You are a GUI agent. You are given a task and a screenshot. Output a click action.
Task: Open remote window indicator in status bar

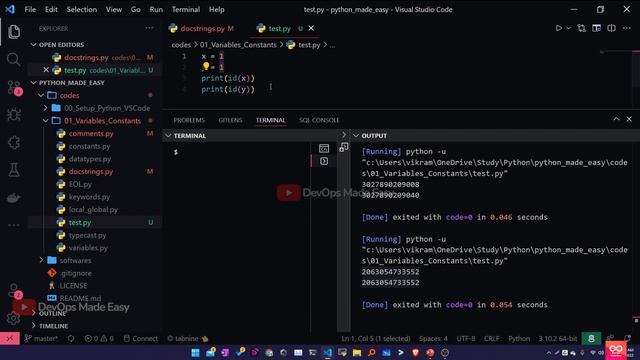10,338
